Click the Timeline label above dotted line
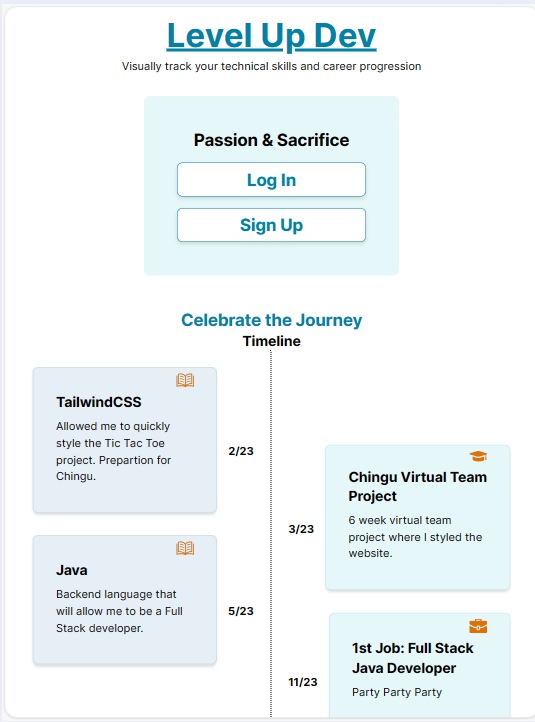The image size is (535, 722). pyautogui.click(x=272, y=341)
